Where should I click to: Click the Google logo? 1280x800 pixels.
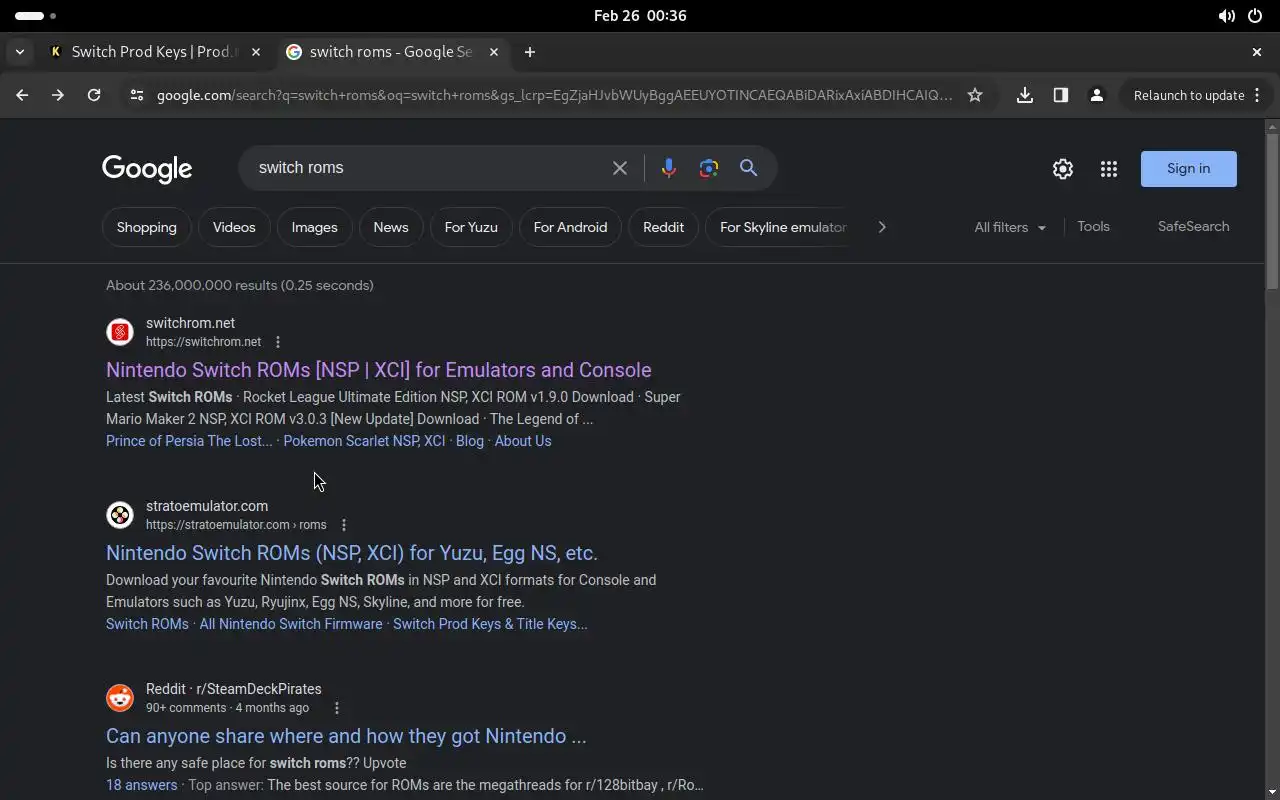[x=147, y=169]
